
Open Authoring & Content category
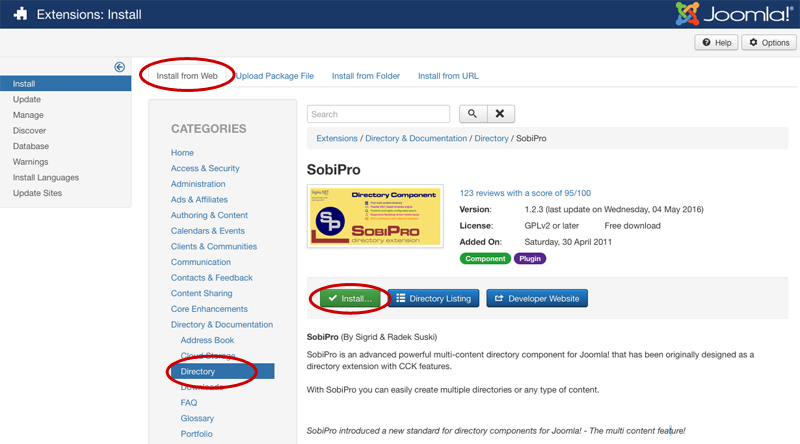point(209,215)
